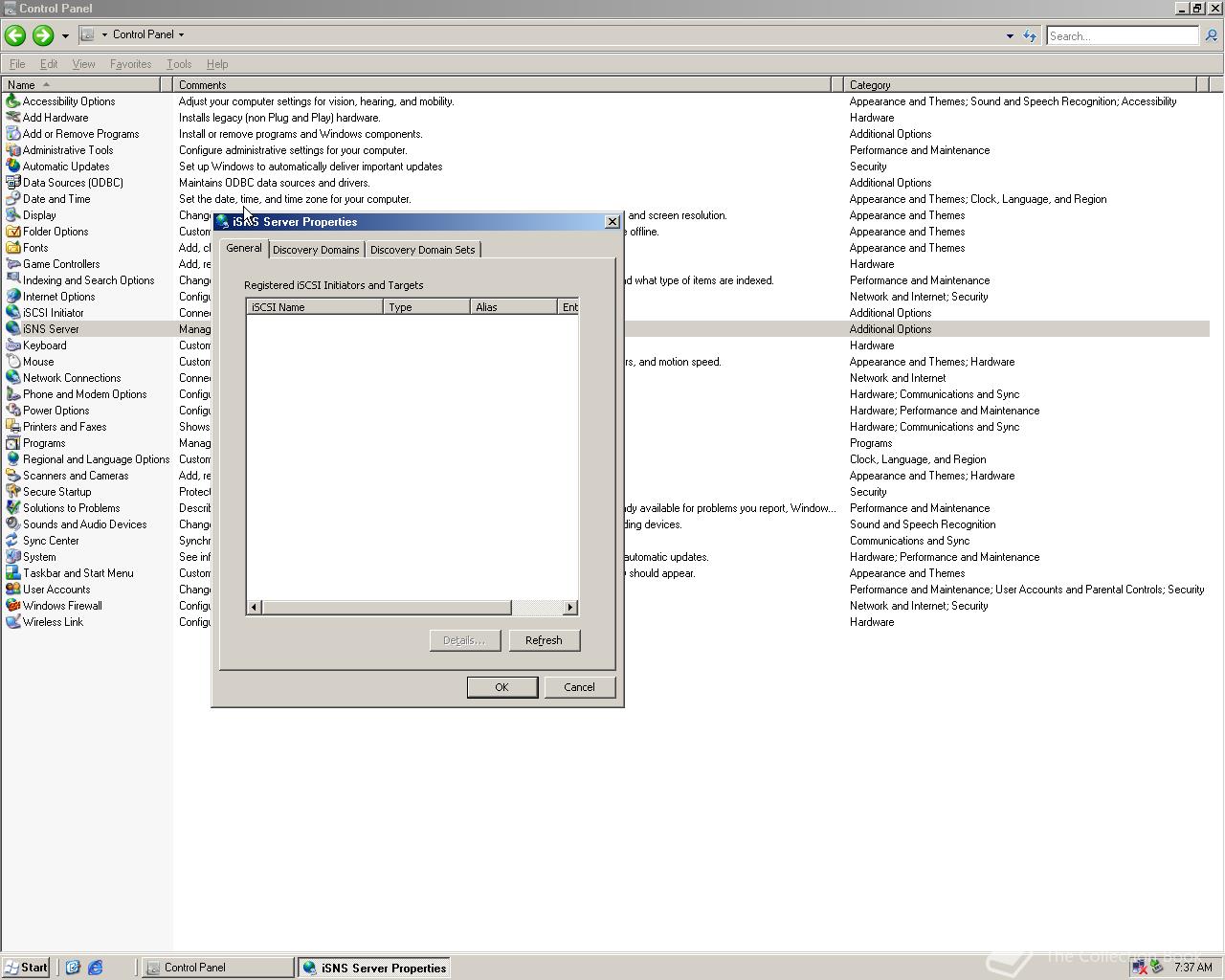The width and height of the screenshot is (1225, 980).
Task: Open the Tools menu
Action: [x=179, y=64]
